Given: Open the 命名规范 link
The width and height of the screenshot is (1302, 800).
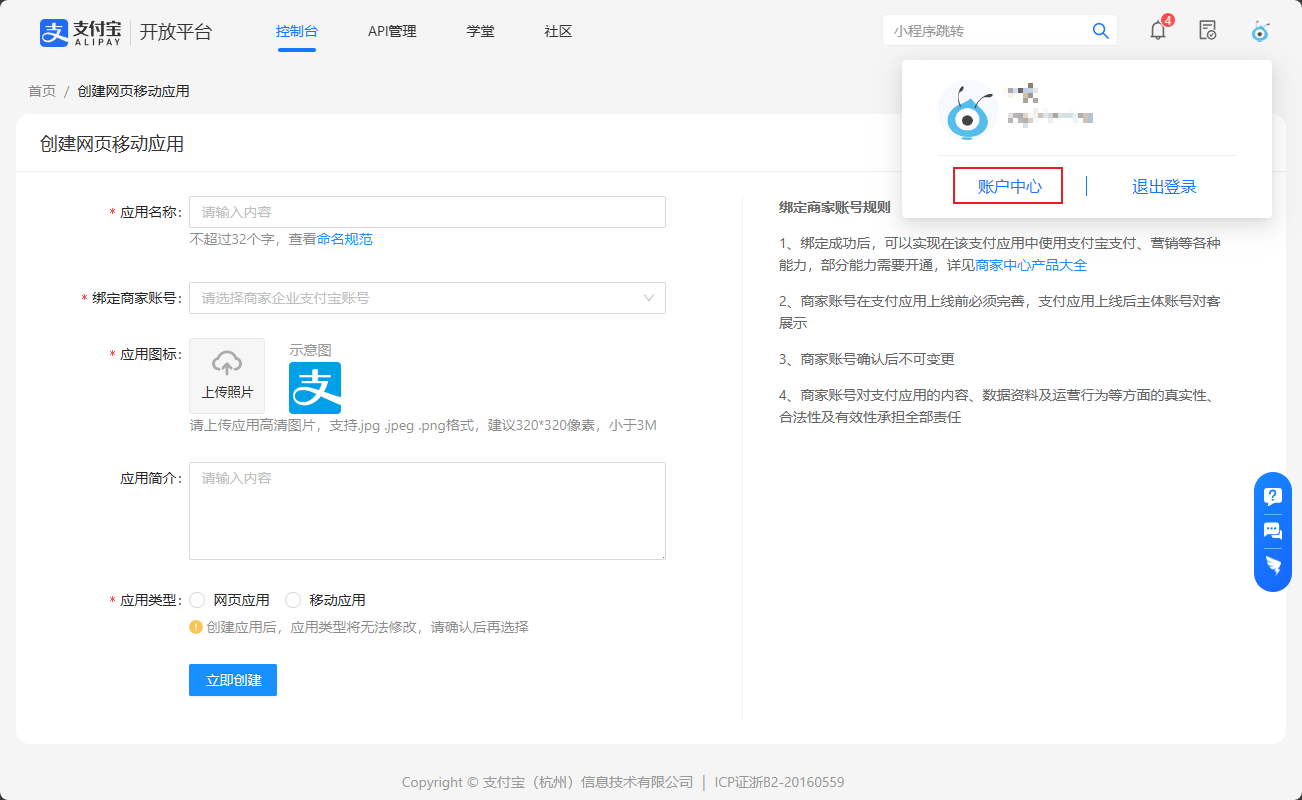Looking at the screenshot, I should [x=345, y=239].
